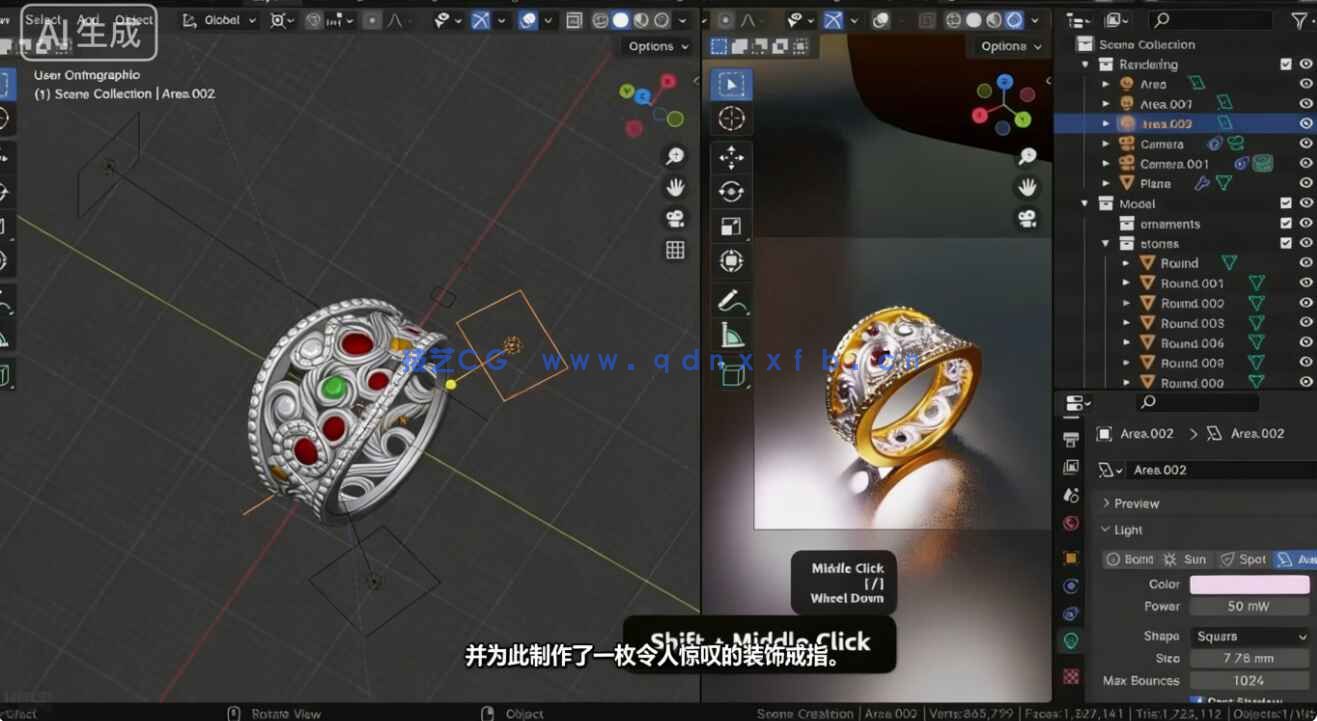The image size is (1317, 721).
Task: Select the Rotate tool in the left viewport
Action: click(8, 190)
